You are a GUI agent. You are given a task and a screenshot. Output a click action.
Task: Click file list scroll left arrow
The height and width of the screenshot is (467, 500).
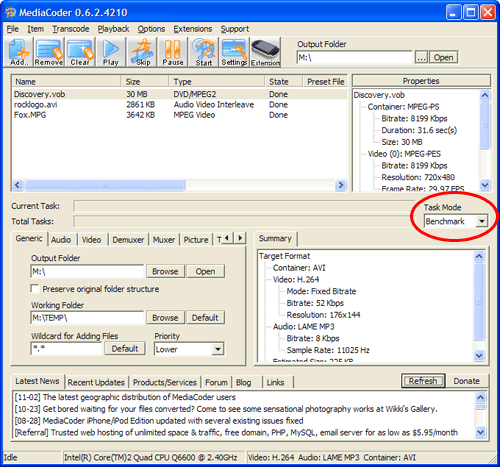[18, 185]
